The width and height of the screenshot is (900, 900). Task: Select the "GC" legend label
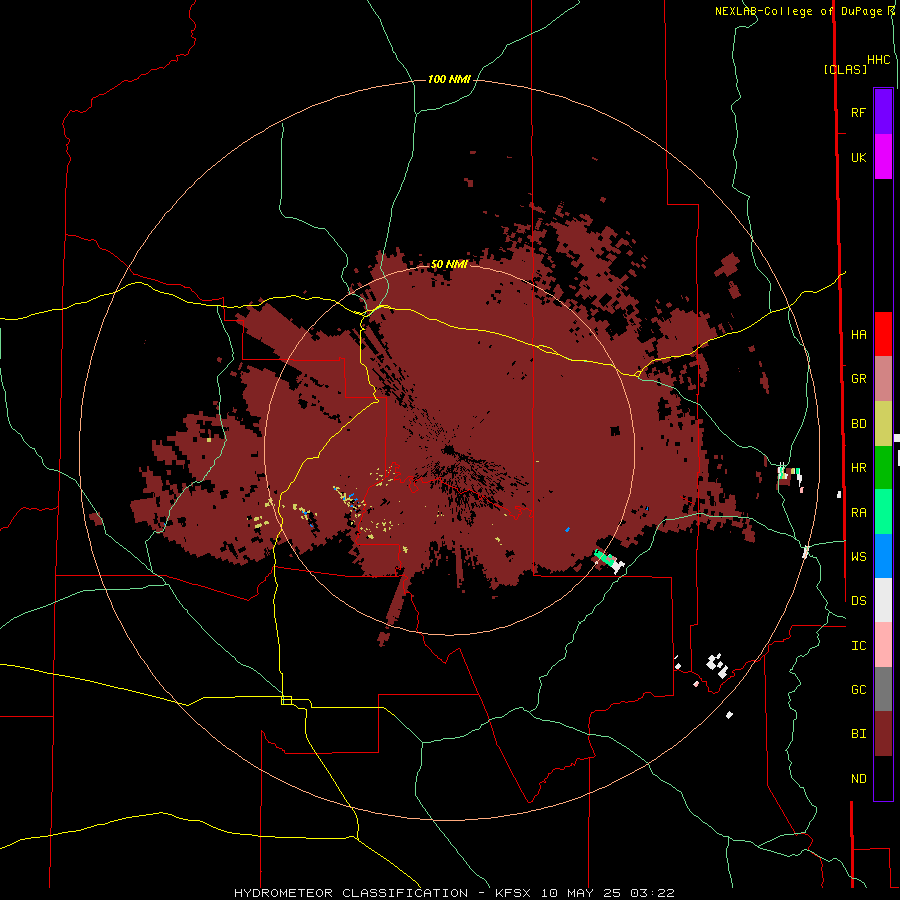point(858,690)
